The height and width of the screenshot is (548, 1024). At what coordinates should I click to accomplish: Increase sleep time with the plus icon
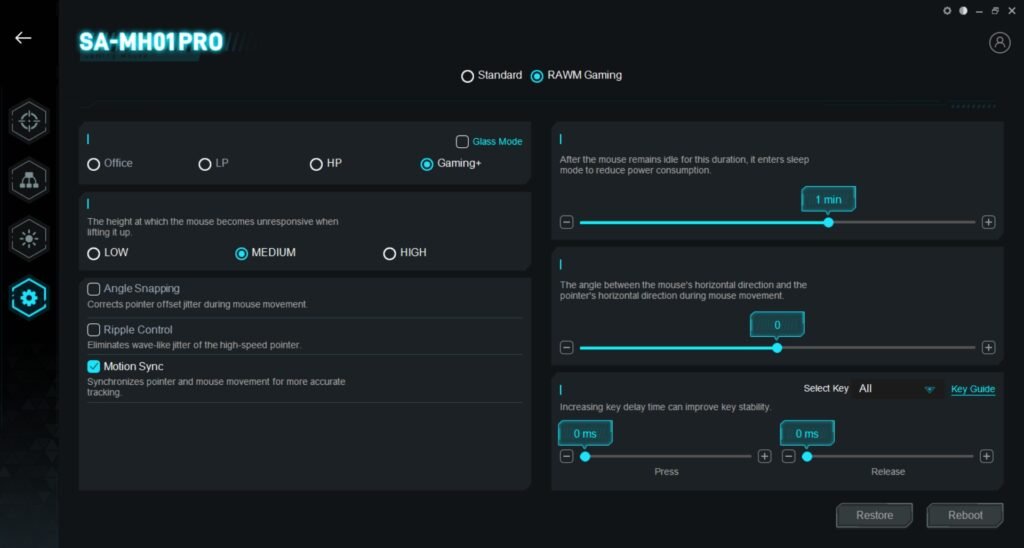(989, 222)
